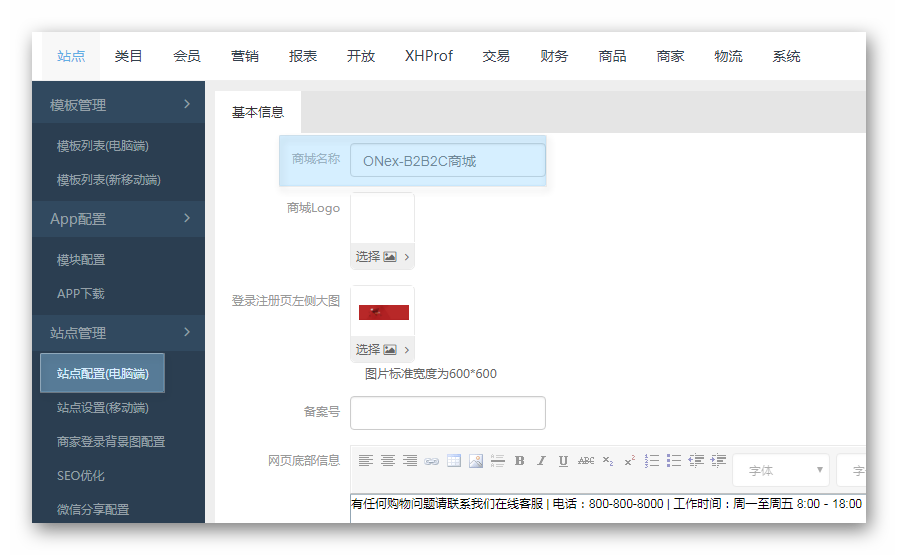Center align text in footer editor
Viewport: 898px width, 555px height.
(x=388, y=460)
